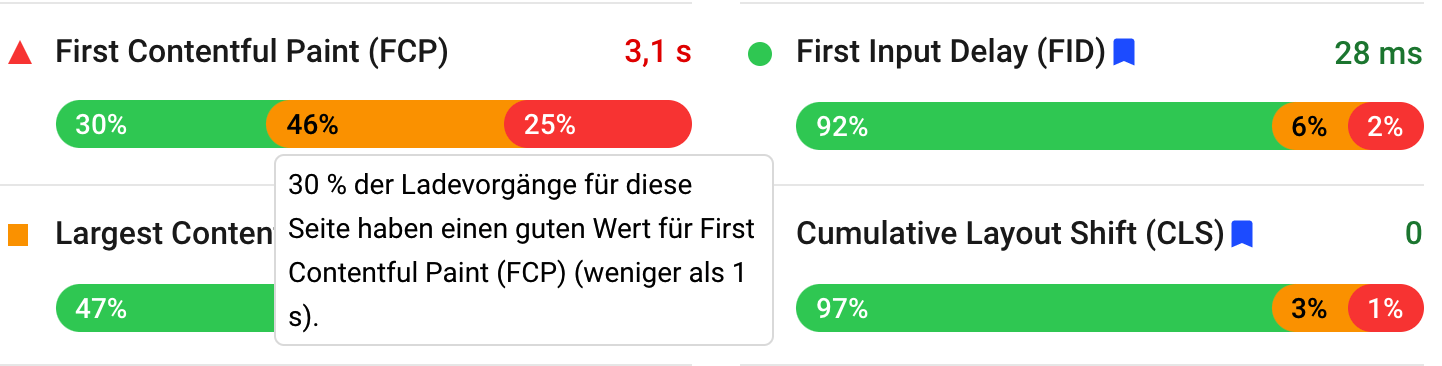This screenshot has height=366, width=1442.
Task: Click the green 47% segment of LCP bar
Action: tap(165, 308)
